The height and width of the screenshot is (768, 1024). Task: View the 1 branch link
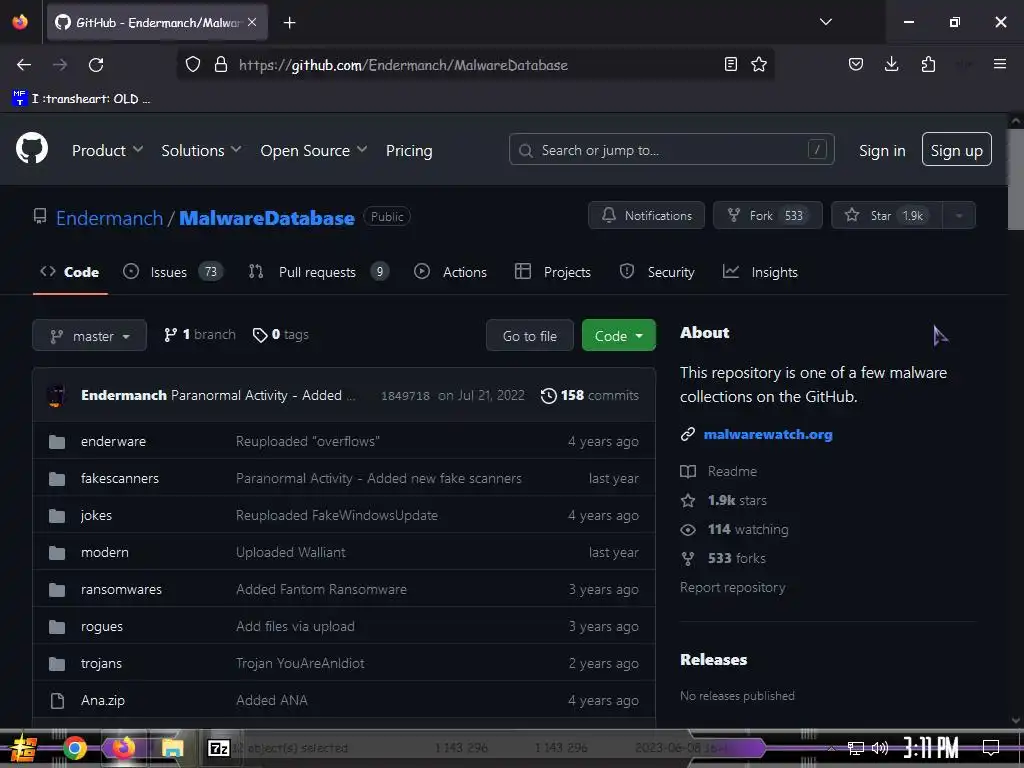[199, 334]
